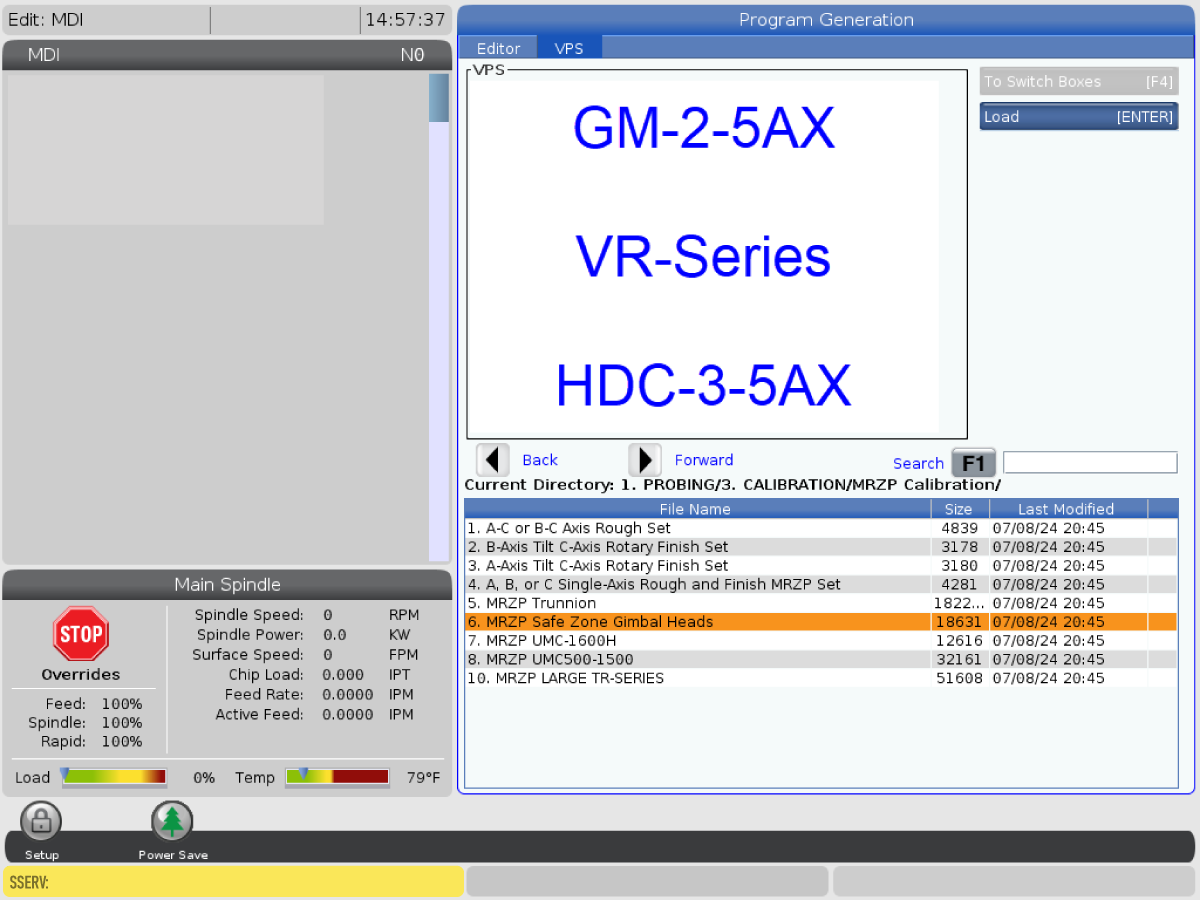This screenshot has height=900, width=1200.
Task: Click the red STOP overrides icon
Action: 81,634
